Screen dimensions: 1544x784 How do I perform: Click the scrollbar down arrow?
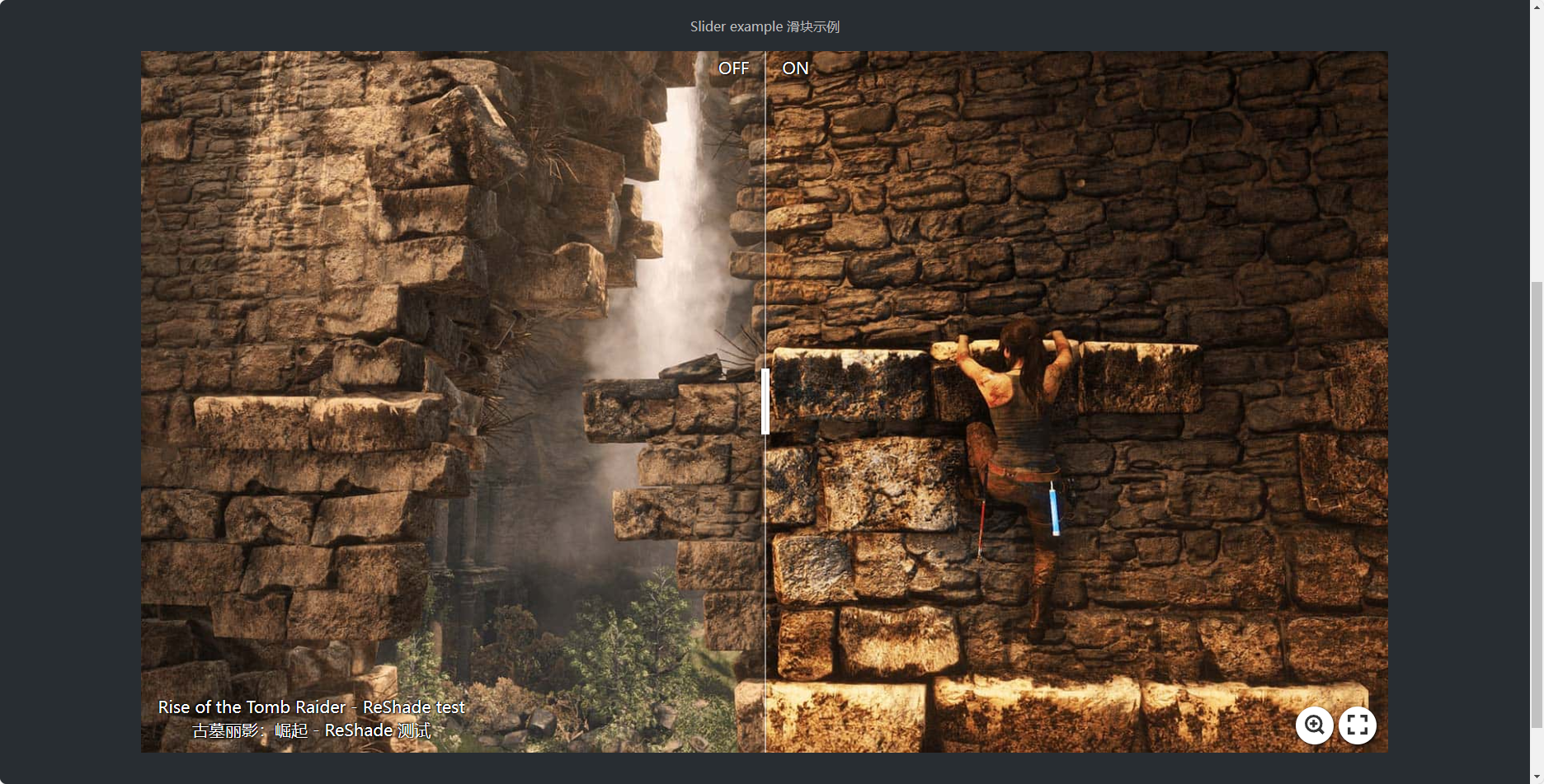pos(1537,777)
